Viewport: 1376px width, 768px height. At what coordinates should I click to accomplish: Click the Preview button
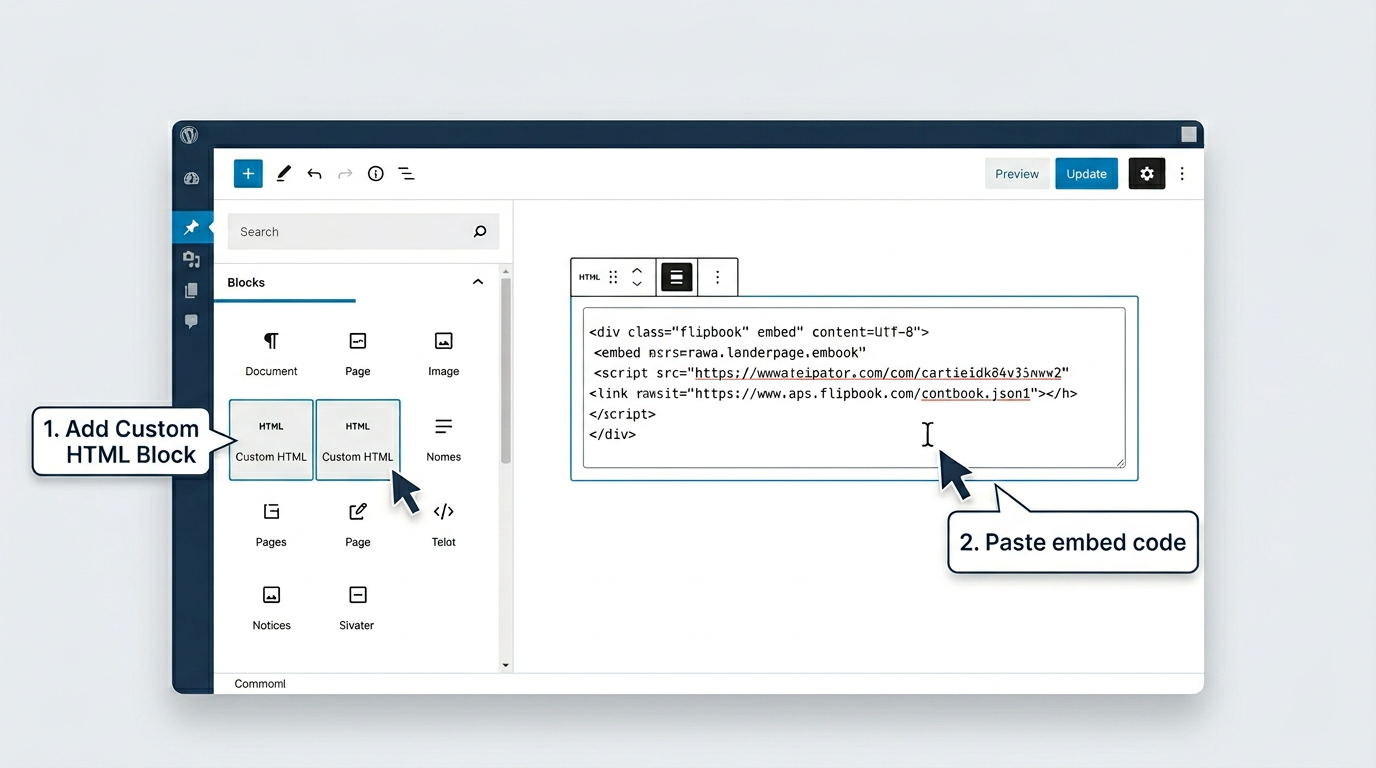coord(1016,173)
